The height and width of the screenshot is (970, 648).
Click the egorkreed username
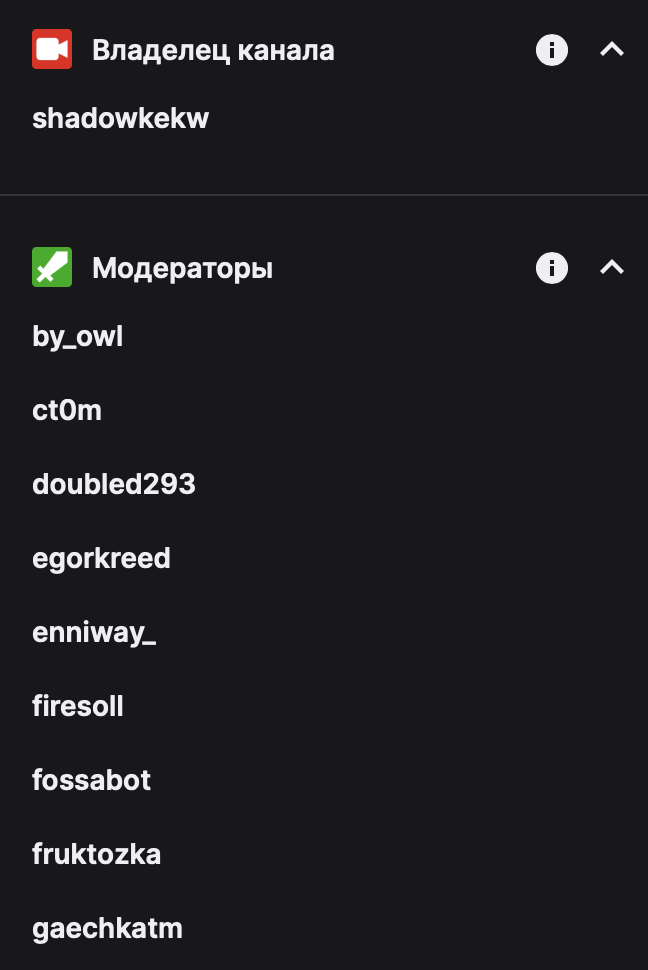101,559
